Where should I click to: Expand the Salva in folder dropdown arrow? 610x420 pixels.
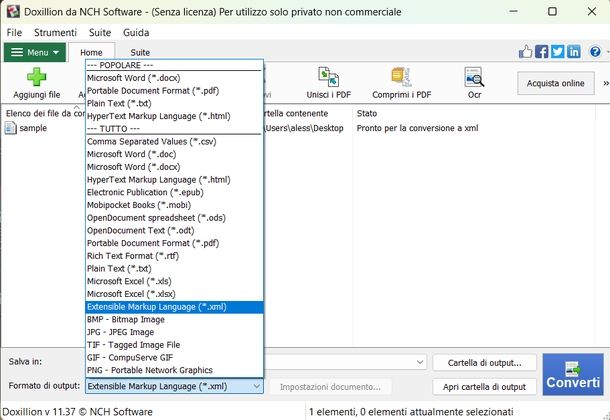[420, 362]
